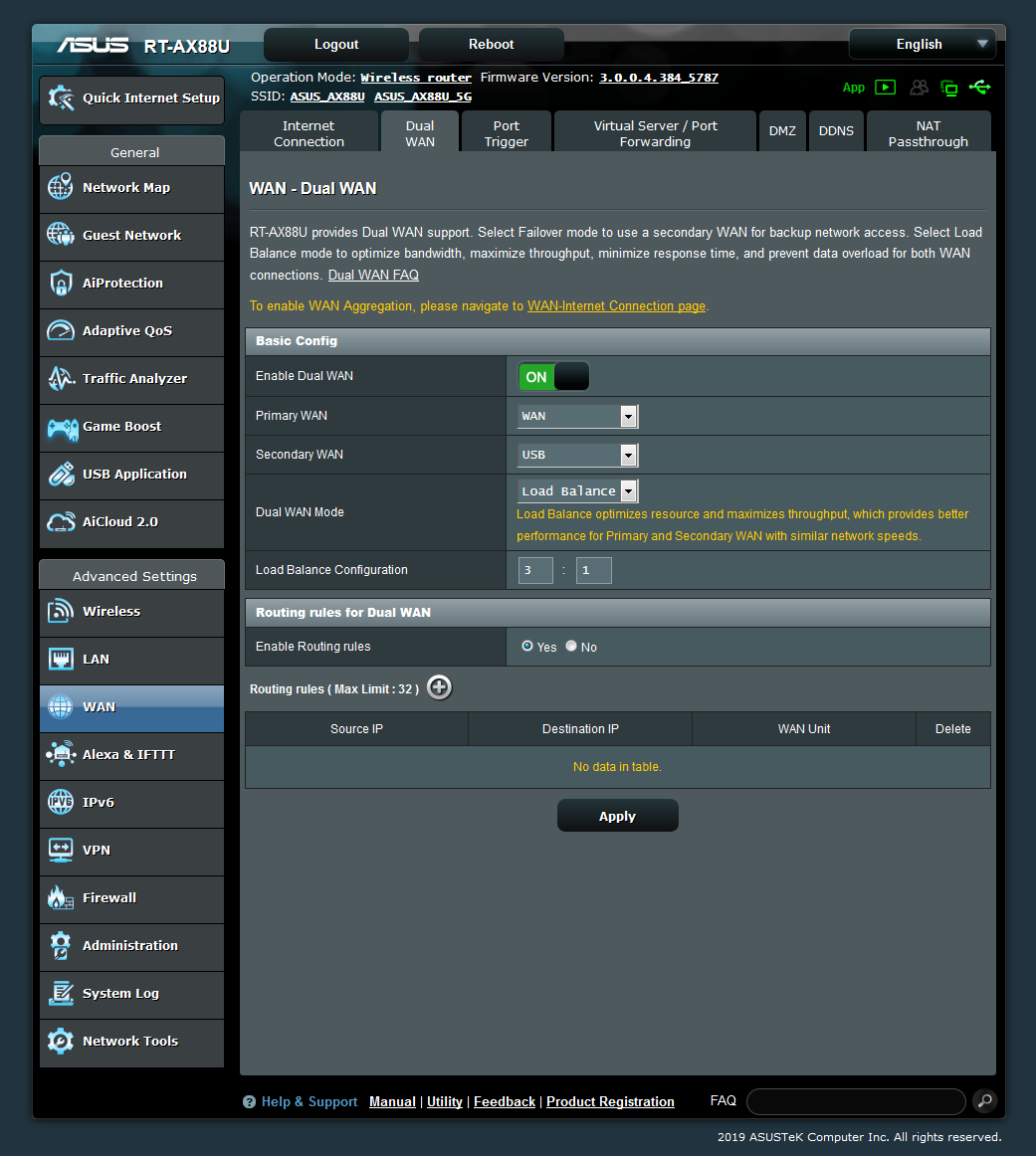Click the first Load Balance ratio field
Screen dimensions: 1036x1156
536,570
